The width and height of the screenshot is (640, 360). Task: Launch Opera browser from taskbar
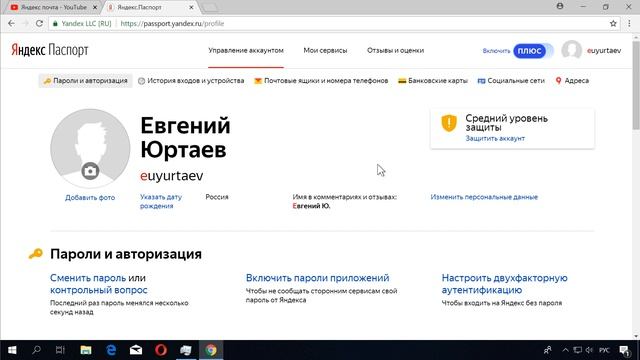click(x=161, y=350)
